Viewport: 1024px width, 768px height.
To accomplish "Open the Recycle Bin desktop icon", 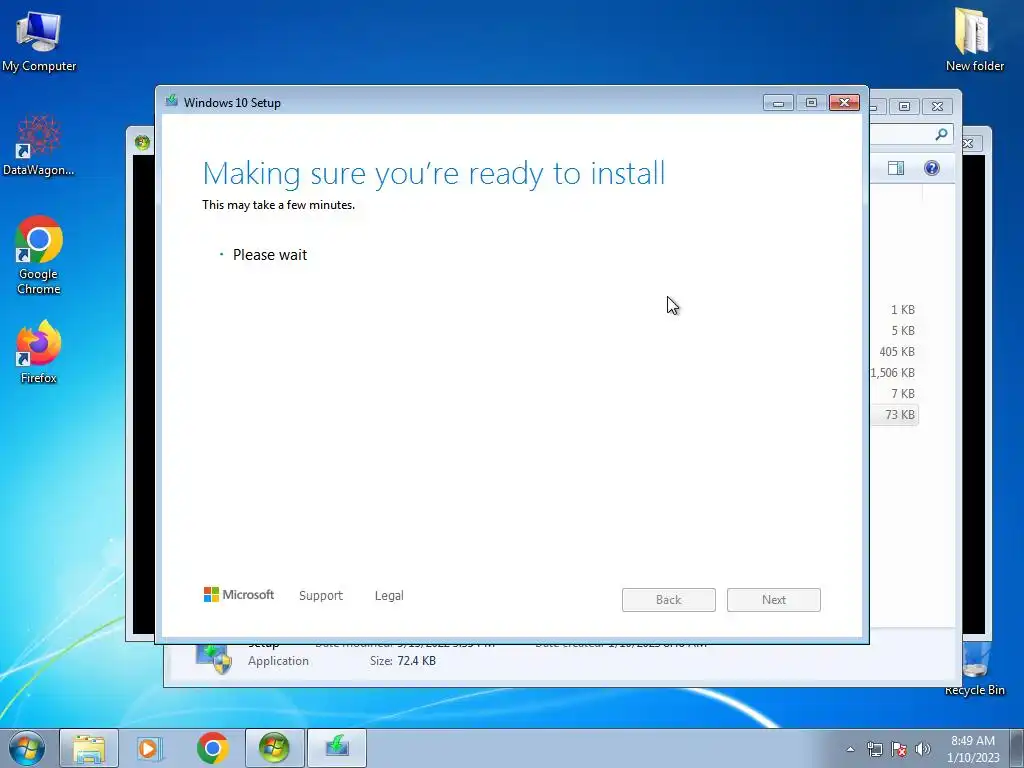I will [x=974, y=669].
